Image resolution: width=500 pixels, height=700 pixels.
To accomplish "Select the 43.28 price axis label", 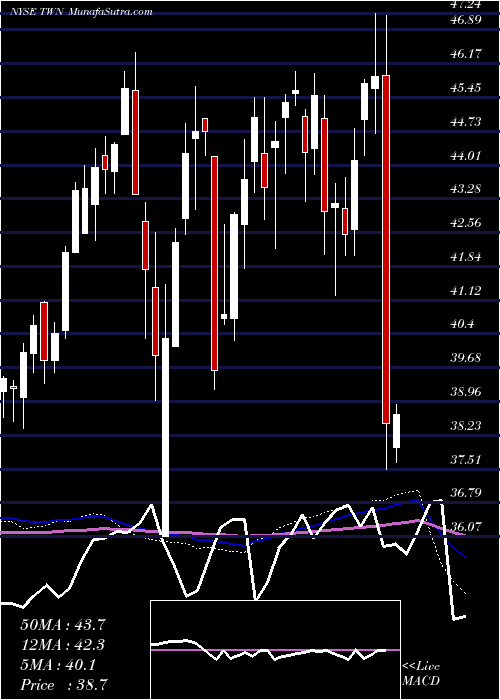I will coord(465,189).
